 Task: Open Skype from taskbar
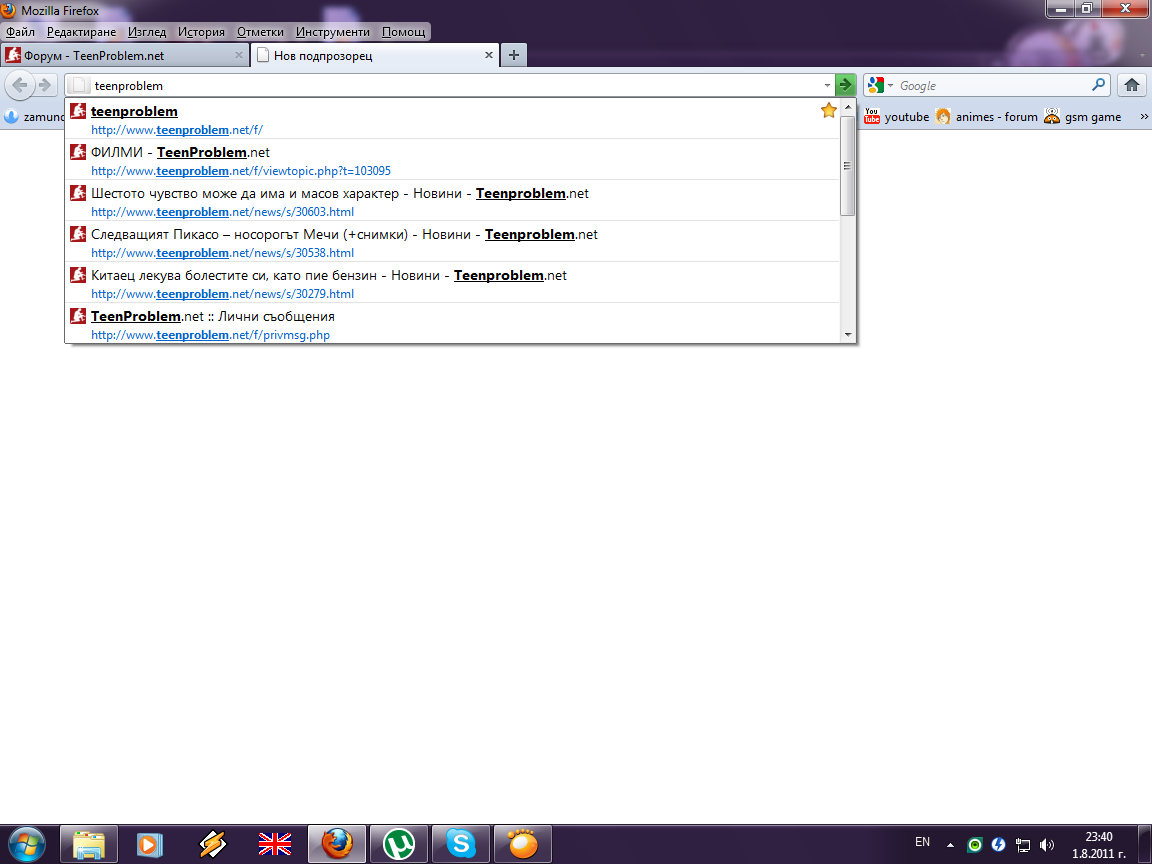[461, 844]
